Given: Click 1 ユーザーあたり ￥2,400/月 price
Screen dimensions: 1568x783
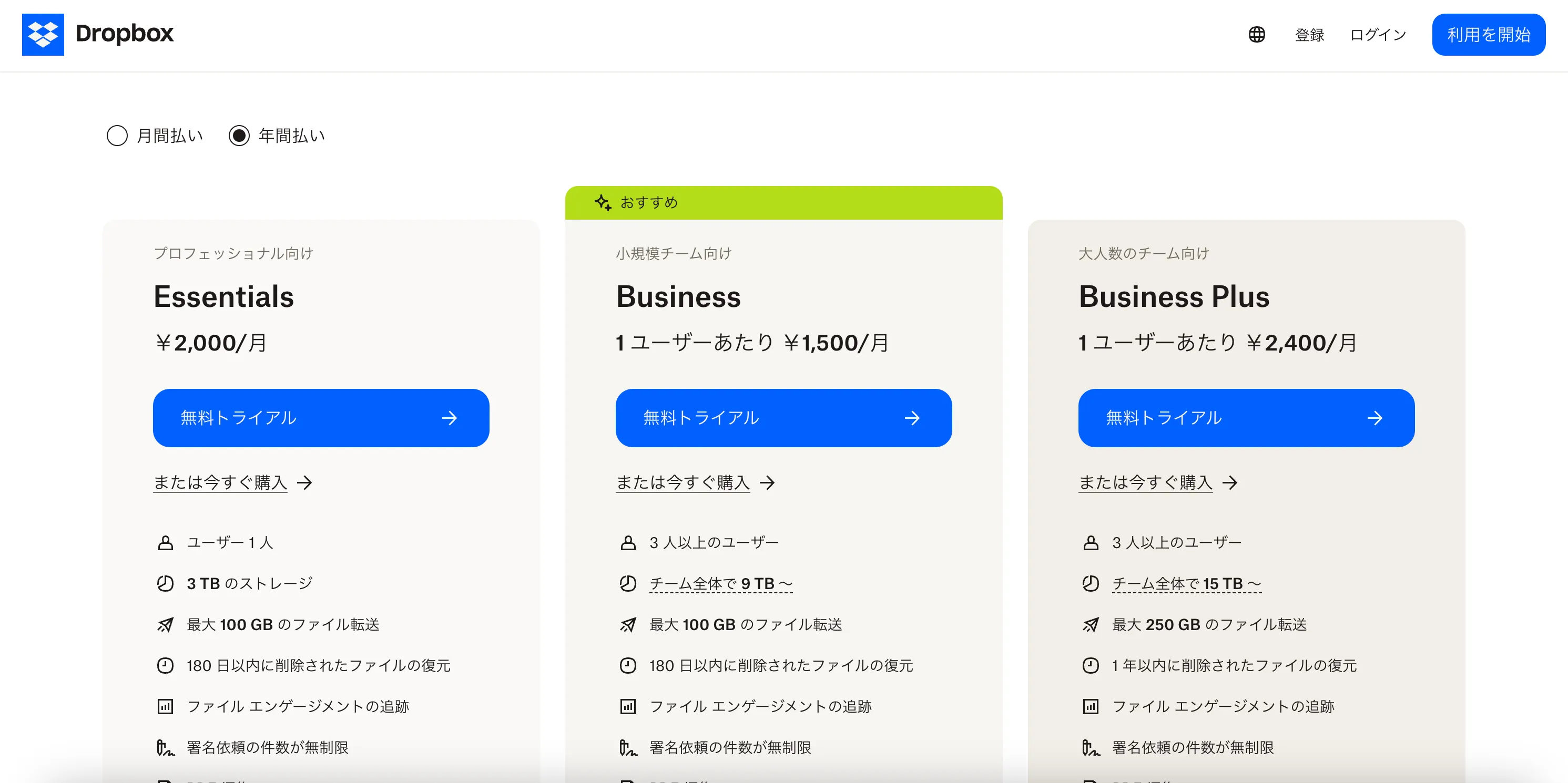Looking at the screenshot, I should pyautogui.click(x=1218, y=343).
